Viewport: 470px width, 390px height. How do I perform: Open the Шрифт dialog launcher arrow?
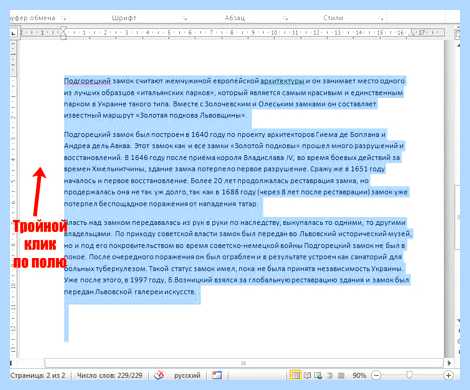pos(186,19)
